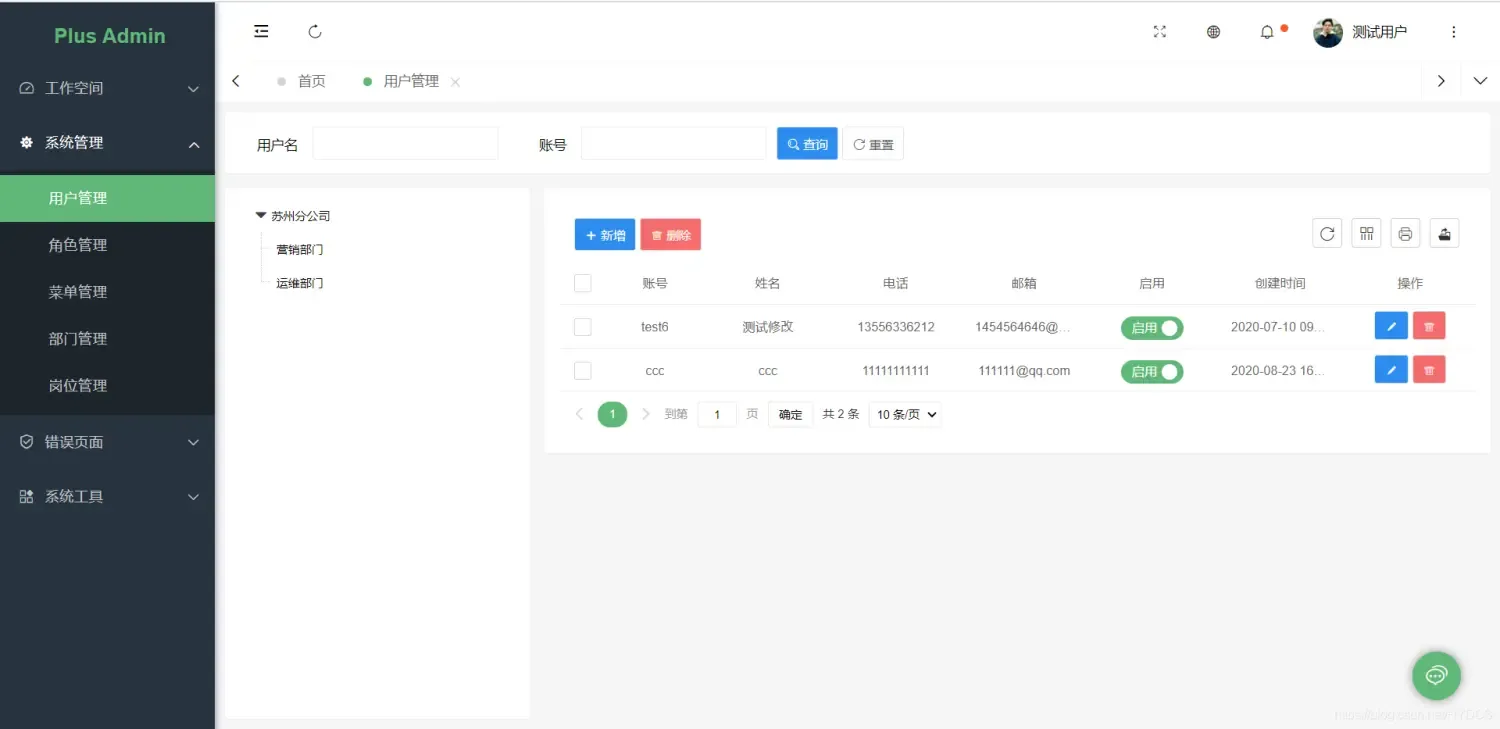The image size is (1500, 729).
Task: Check the select-all checkbox in the table header
Action: tap(583, 282)
